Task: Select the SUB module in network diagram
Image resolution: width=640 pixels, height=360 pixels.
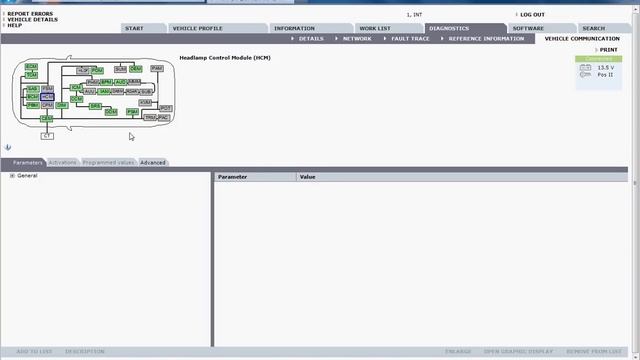Action: (146, 92)
